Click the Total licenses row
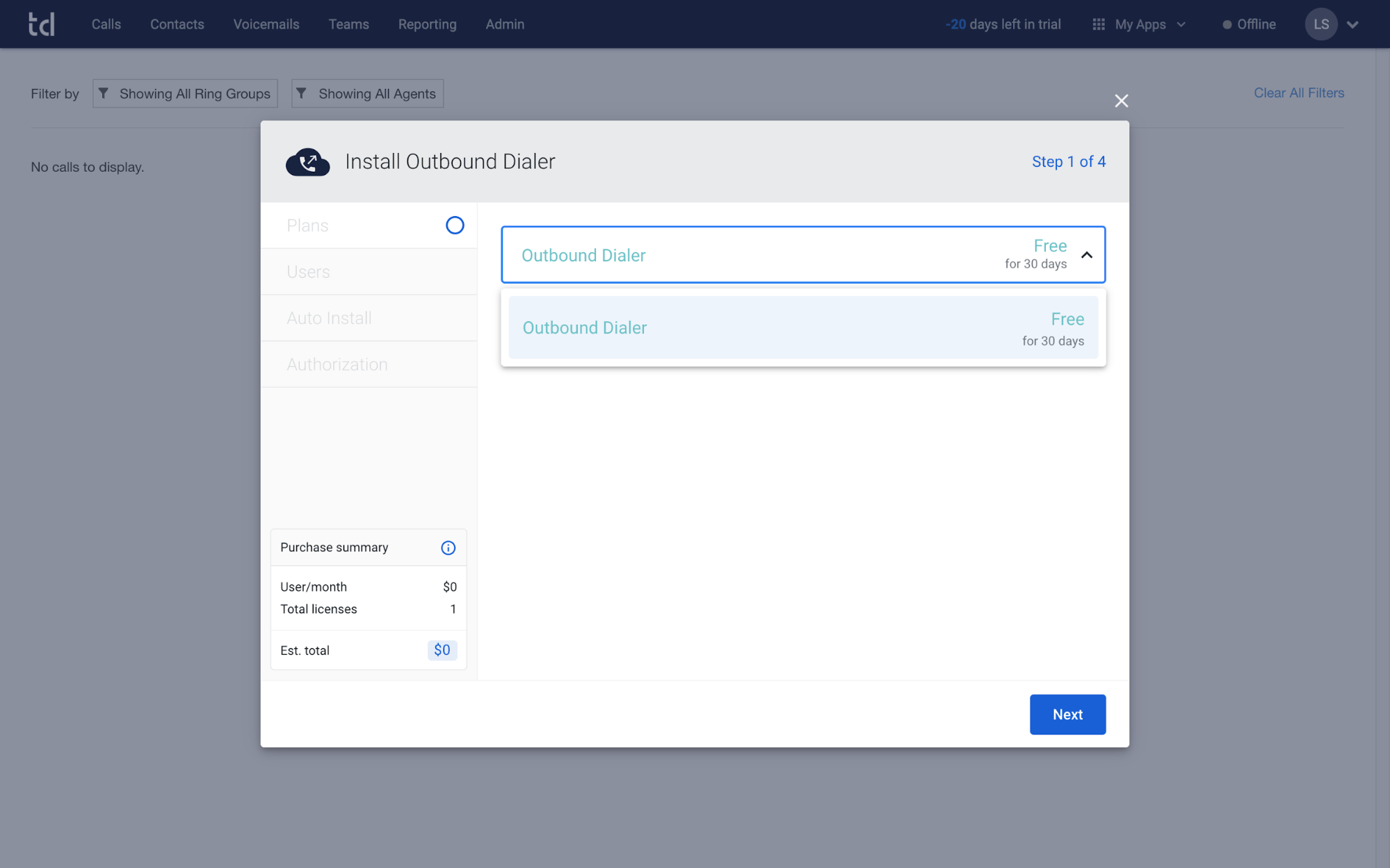1390x868 pixels. 369,609
